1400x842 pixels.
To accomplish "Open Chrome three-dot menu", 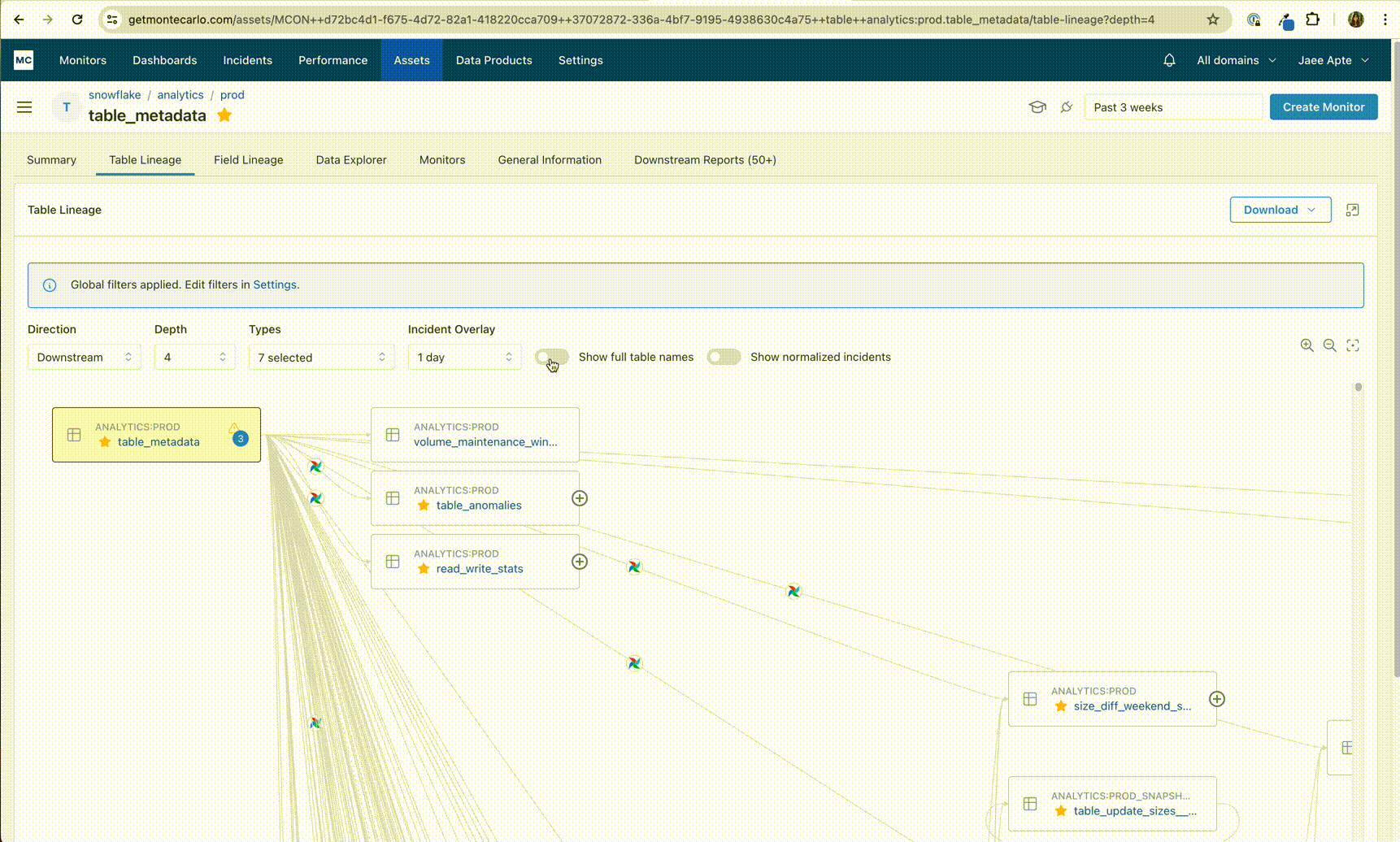I will 1385,20.
